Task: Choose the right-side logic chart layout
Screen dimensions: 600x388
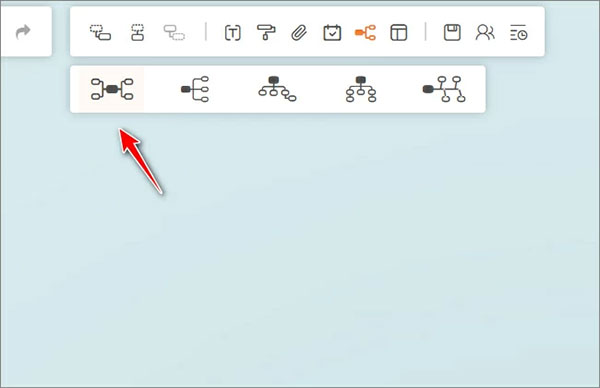Action: tap(195, 89)
